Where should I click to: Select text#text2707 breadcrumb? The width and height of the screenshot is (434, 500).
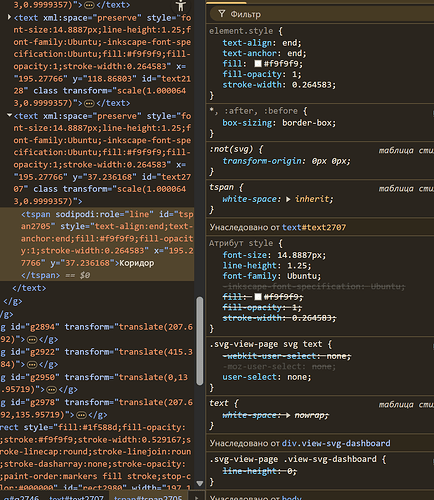point(77,497)
